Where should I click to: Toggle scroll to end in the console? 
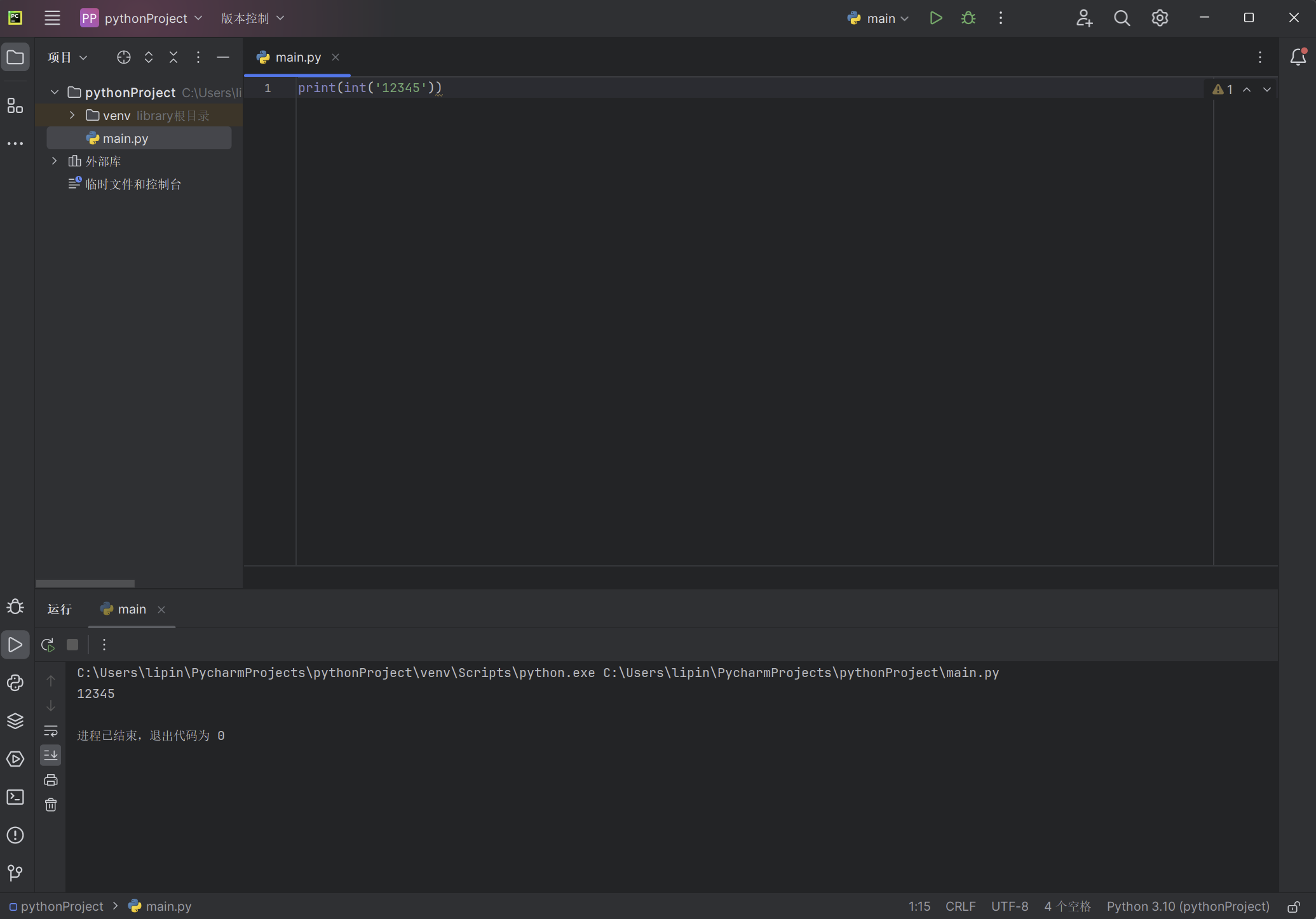tap(51, 755)
